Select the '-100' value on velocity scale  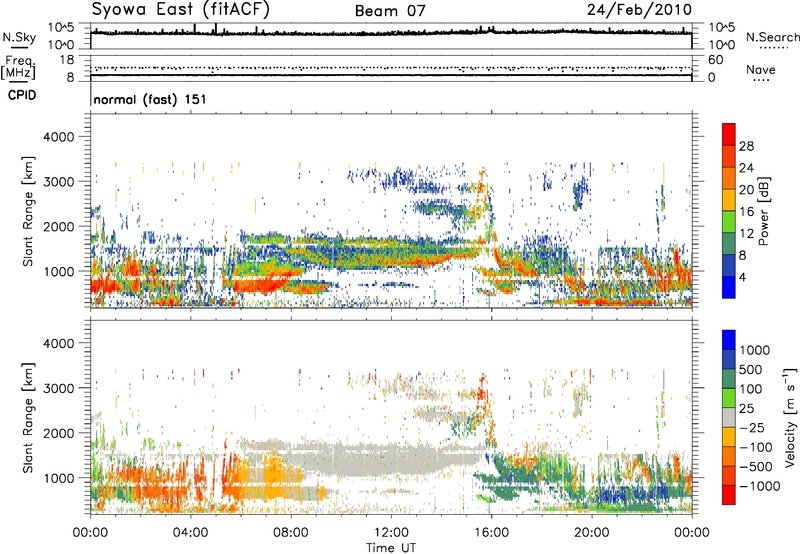coord(755,447)
